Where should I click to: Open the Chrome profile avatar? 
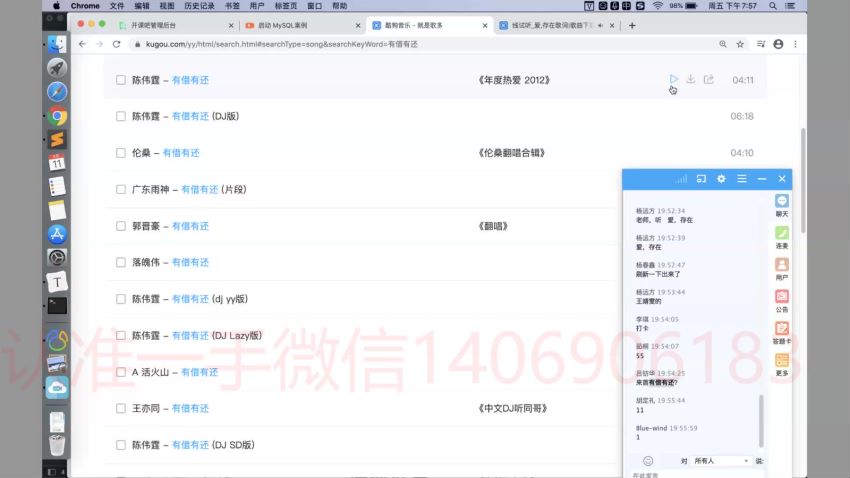pyautogui.click(x=778, y=44)
